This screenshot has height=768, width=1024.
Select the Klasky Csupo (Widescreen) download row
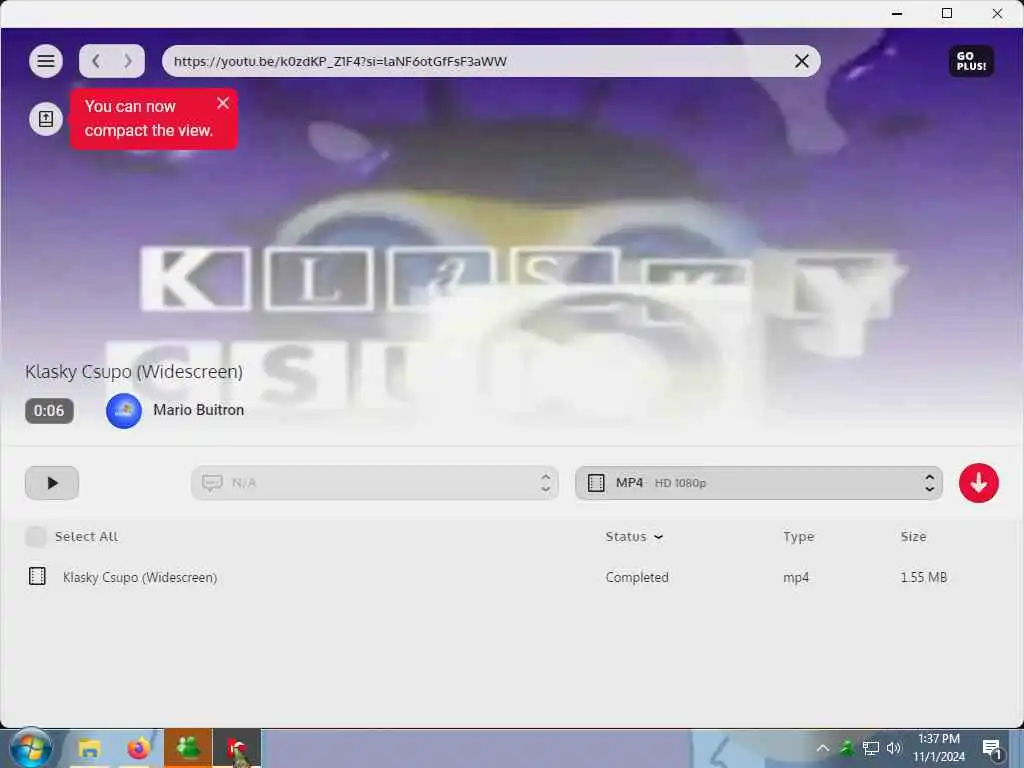pyautogui.click(x=512, y=577)
